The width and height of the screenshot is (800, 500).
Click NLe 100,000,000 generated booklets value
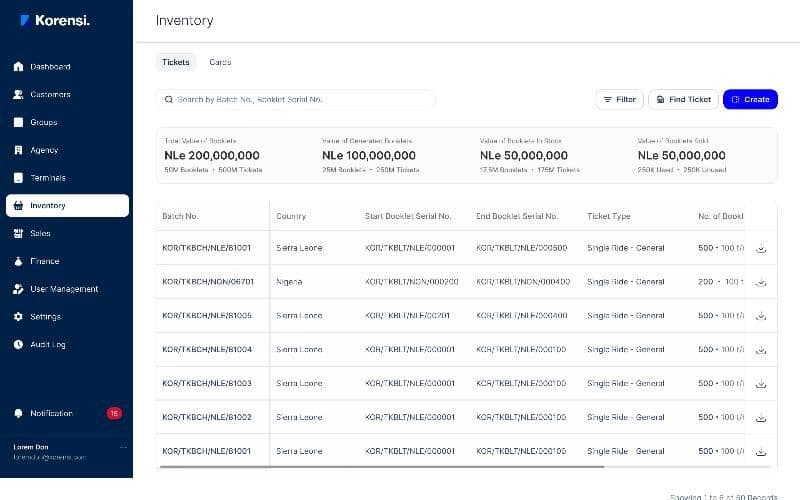tap(369, 156)
